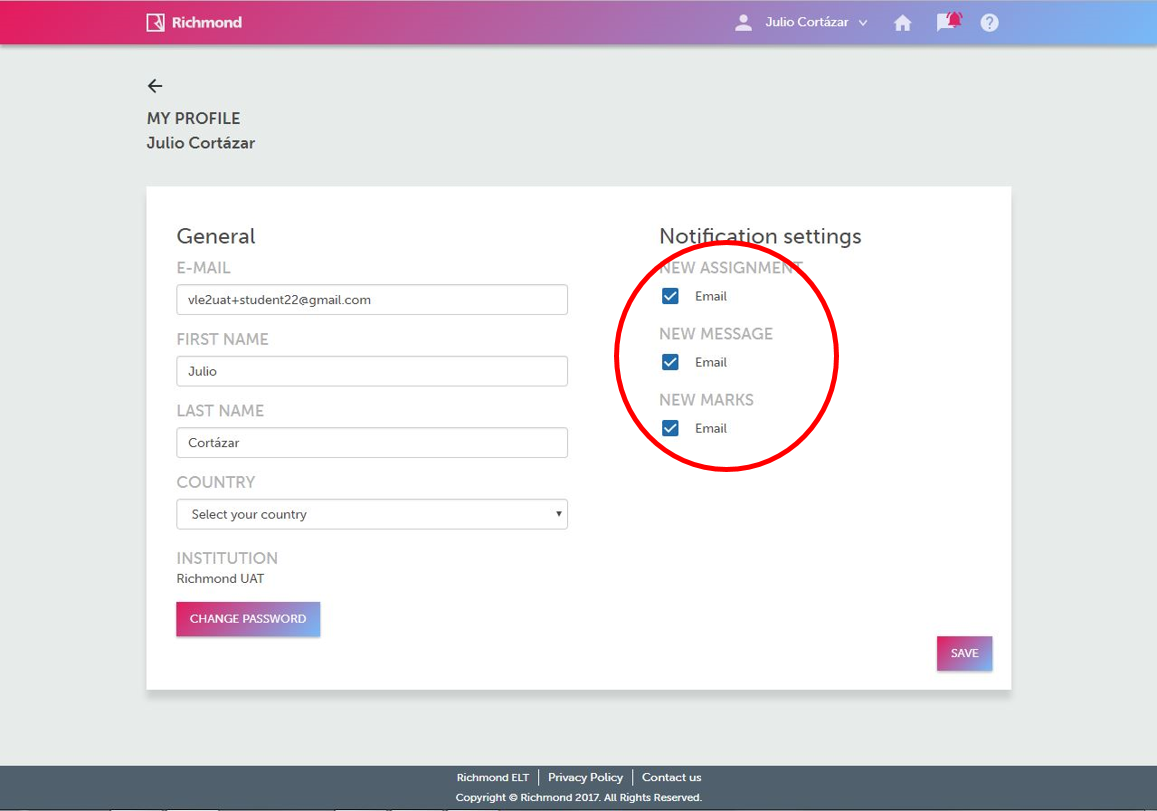Open the Select your country dropdown
This screenshot has height=811, width=1157.
pos(372,514)
